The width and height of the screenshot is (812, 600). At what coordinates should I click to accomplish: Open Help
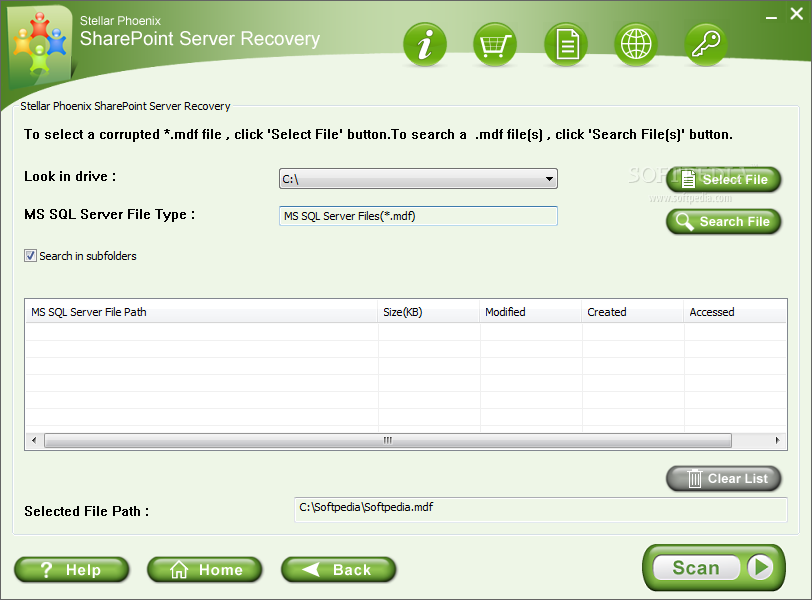point(71,570)
